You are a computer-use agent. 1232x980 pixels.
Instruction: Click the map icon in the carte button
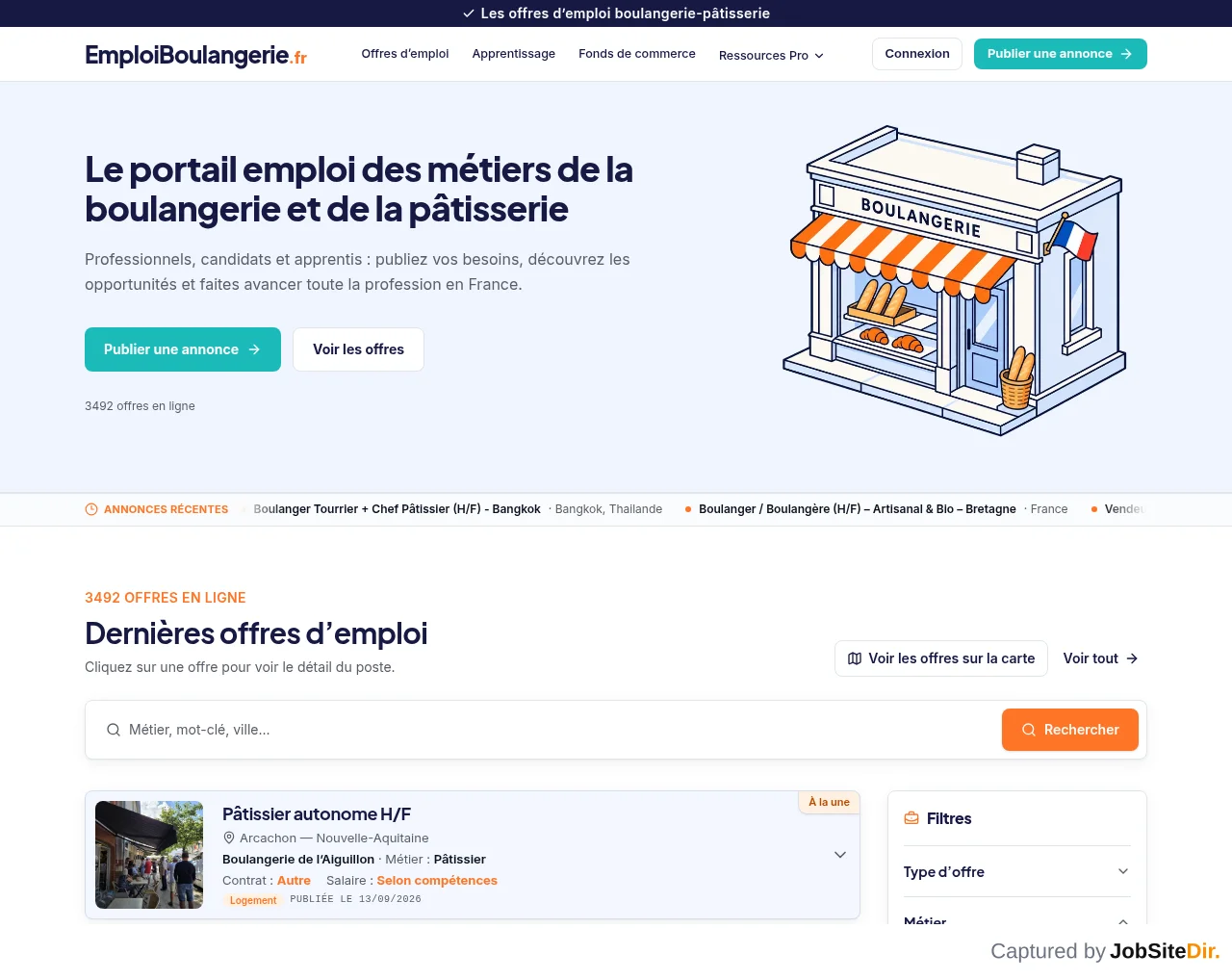coord(855,658)
